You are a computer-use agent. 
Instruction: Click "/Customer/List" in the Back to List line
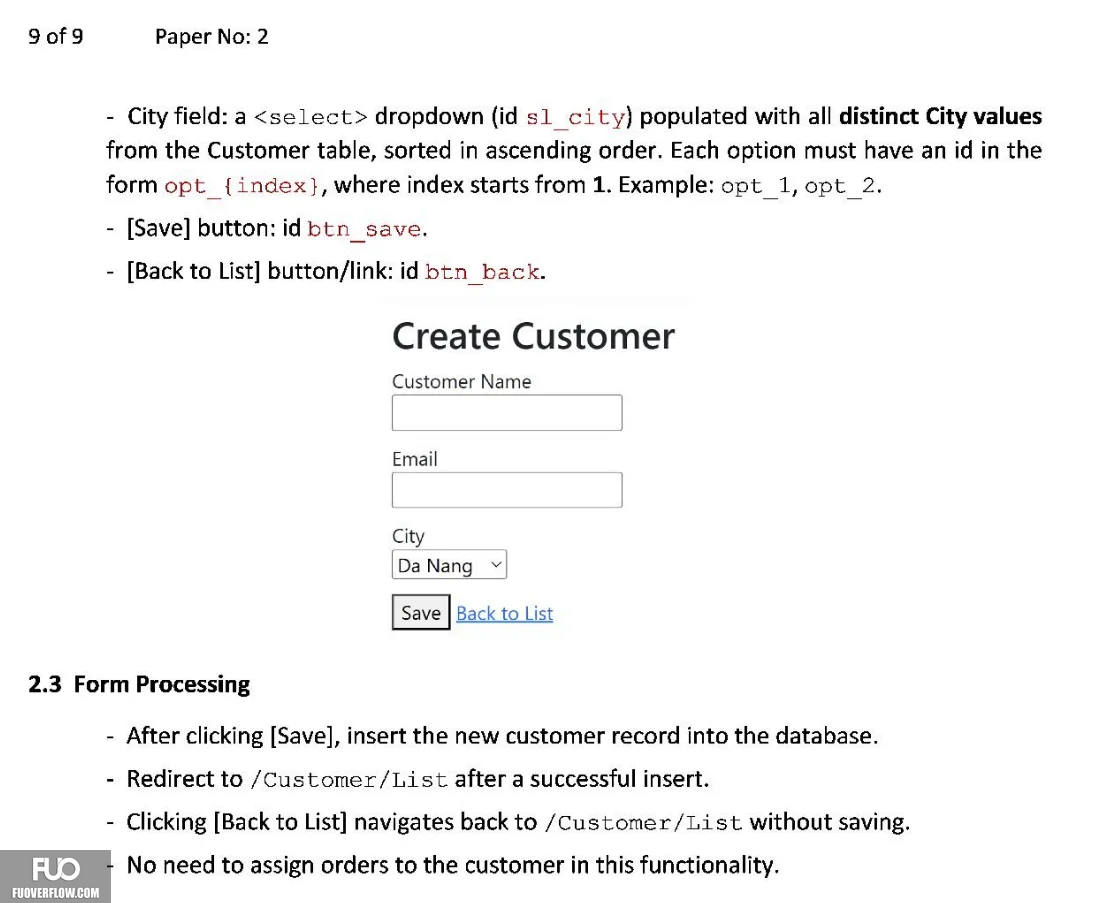tap(644, 823)
